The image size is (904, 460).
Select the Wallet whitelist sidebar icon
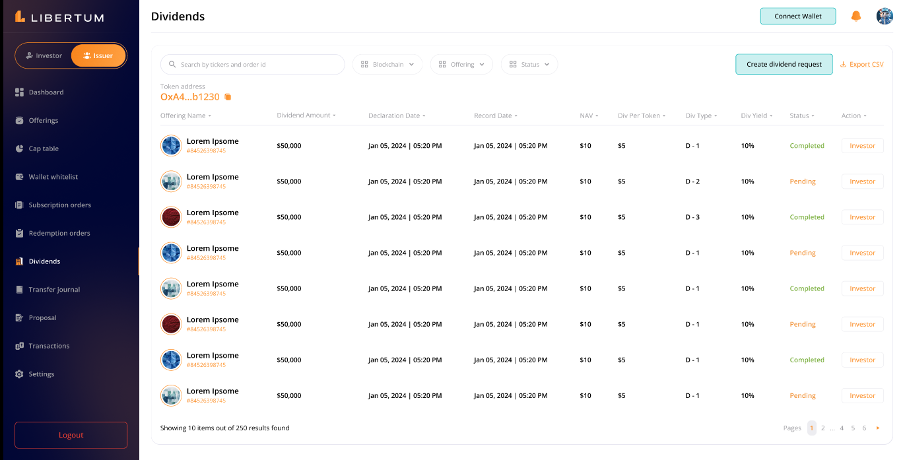point(19,177)
